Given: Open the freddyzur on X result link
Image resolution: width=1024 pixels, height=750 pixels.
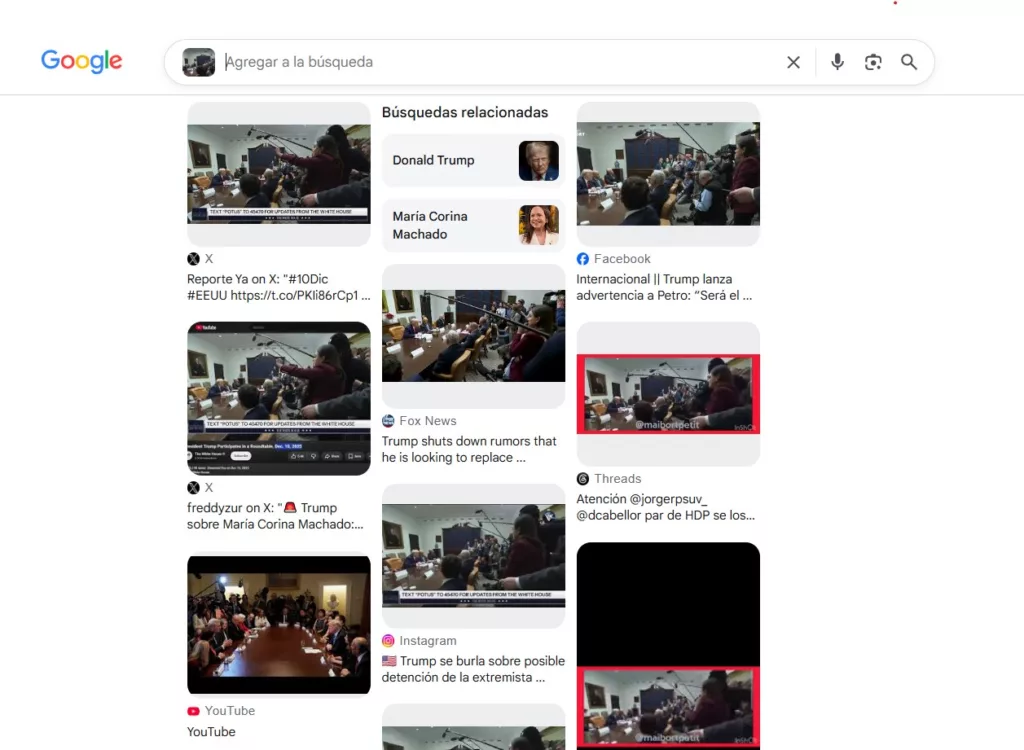Looking at the screenshot, I should click(x=275, y=516).
